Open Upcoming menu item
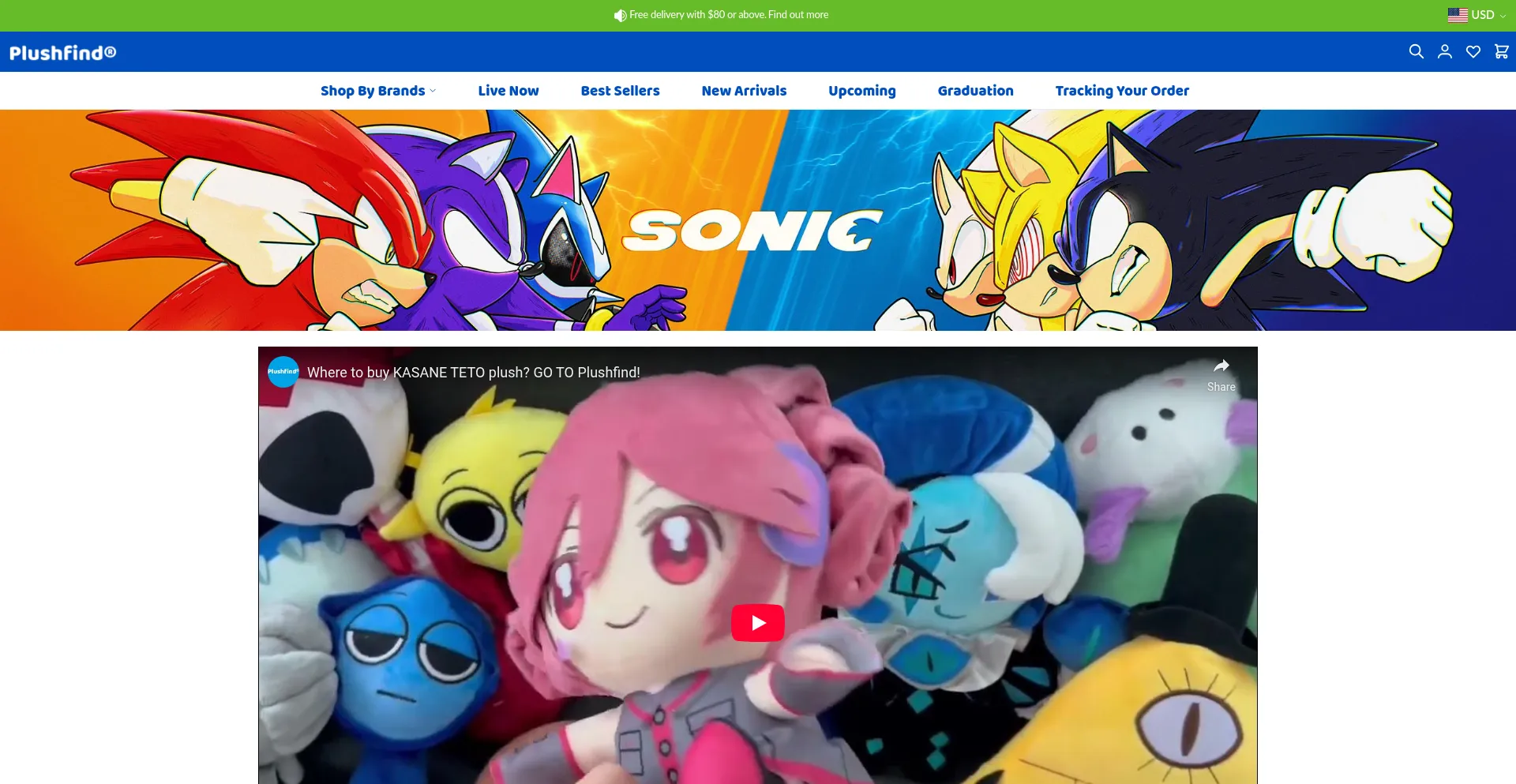 click(x=862, y=91)
